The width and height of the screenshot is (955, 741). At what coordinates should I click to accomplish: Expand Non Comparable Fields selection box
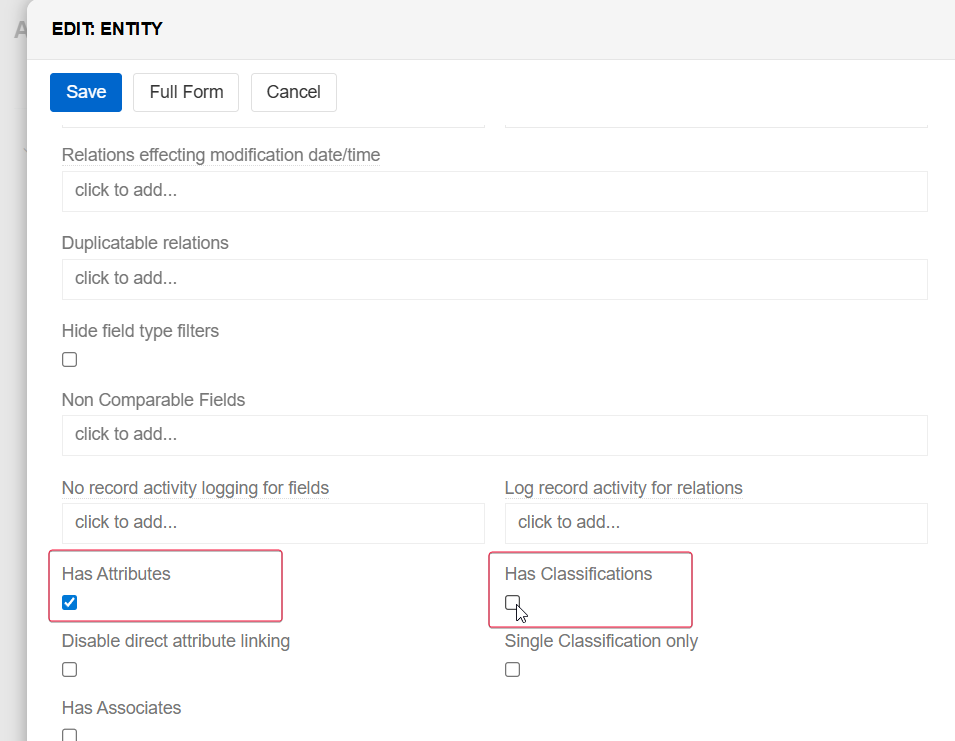pos(494,435)
